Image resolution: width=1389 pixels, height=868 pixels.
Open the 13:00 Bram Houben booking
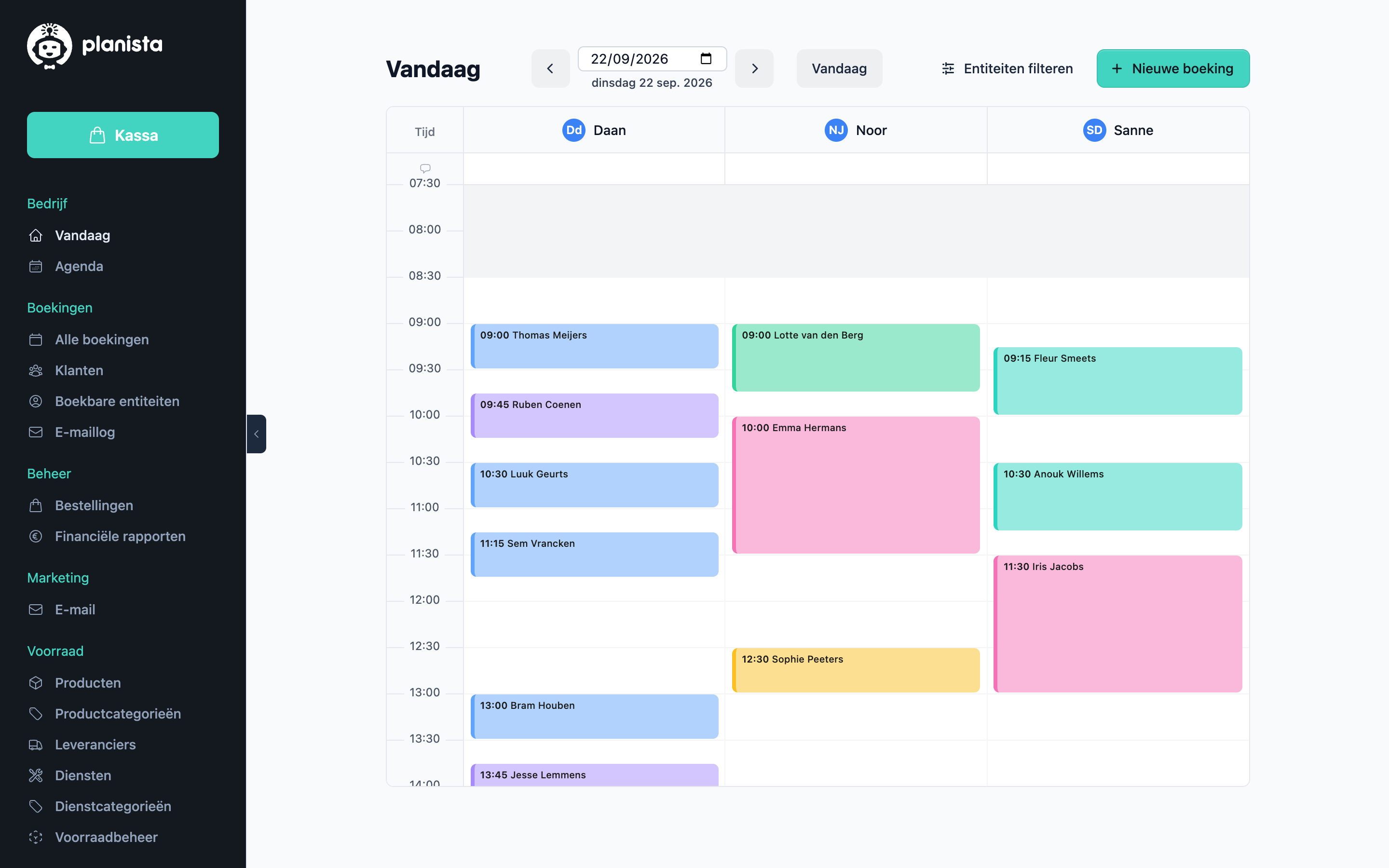pos(595,717)
